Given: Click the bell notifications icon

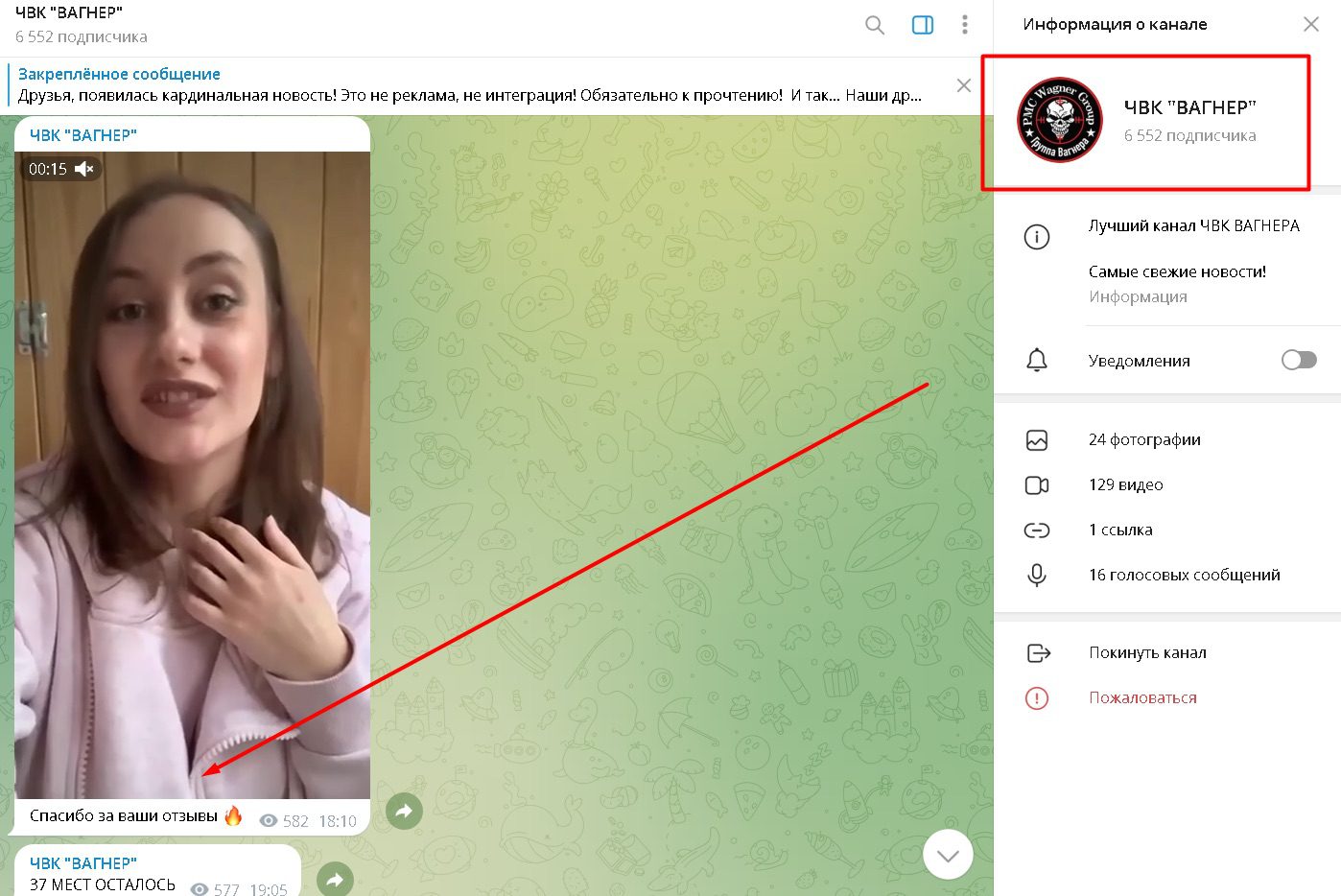Looking at the screenshot, I should (1037, 361).
